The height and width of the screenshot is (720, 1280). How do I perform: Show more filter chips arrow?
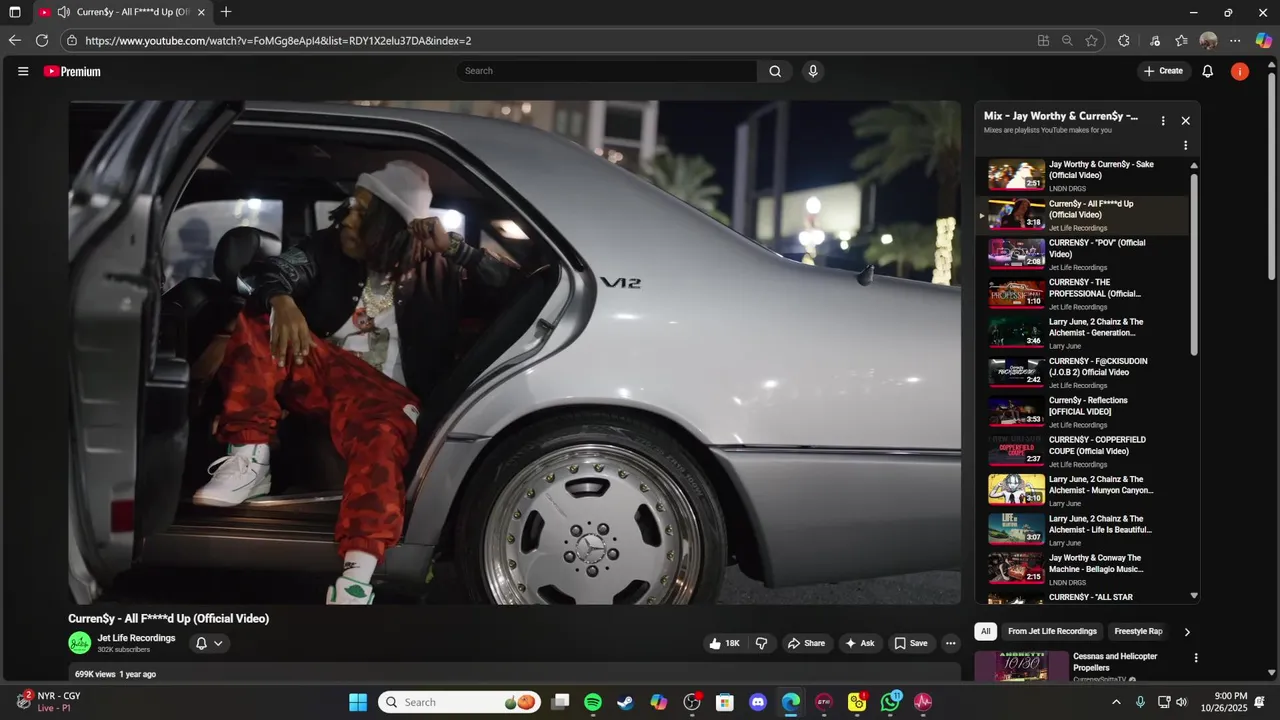1187,632
